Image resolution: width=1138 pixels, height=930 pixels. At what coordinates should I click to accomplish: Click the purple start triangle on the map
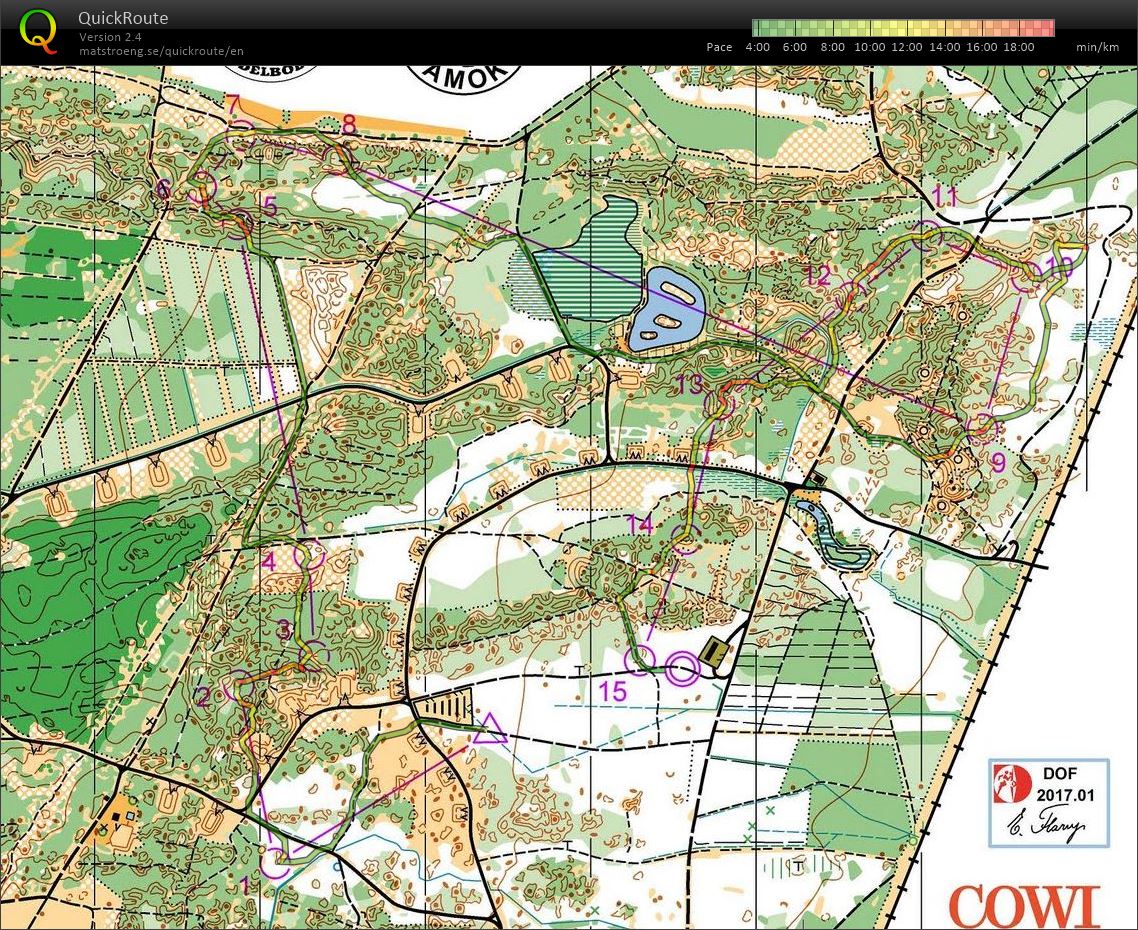(491, 730)
